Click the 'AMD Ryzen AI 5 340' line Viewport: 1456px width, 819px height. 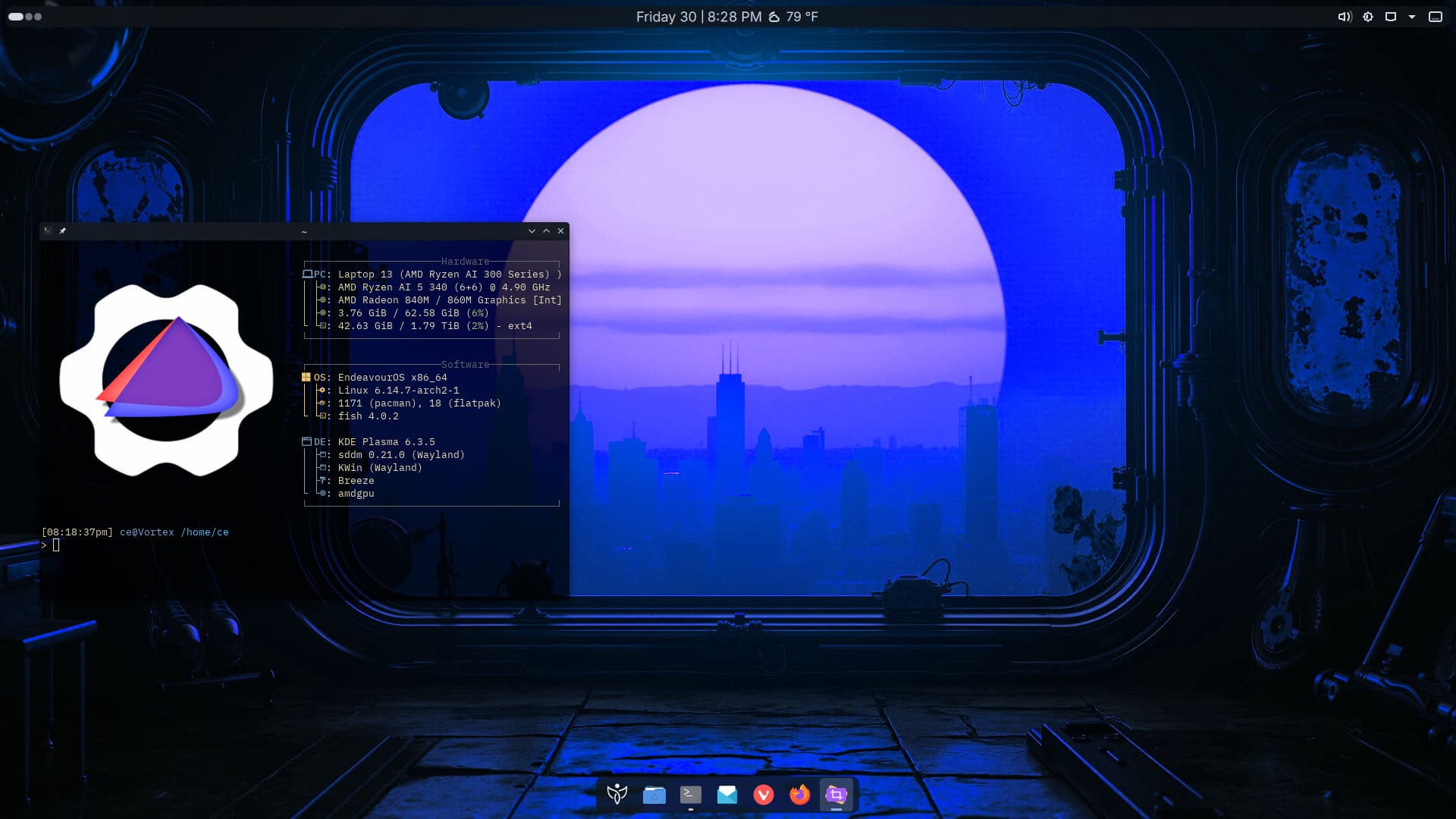[x=434, y=287]
